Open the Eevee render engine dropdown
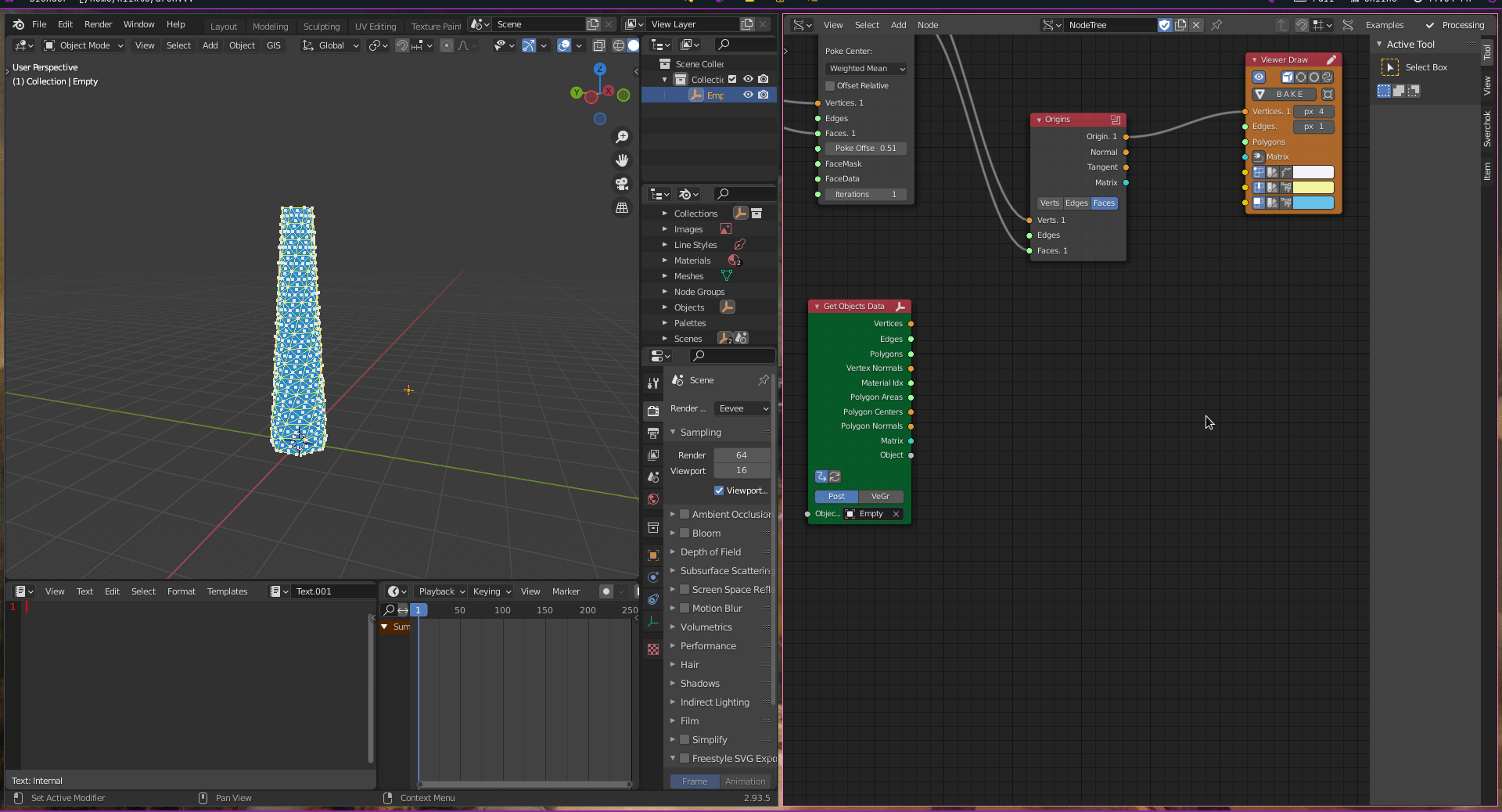Viewport: 1502px width, 812px height. coord(742,408)
